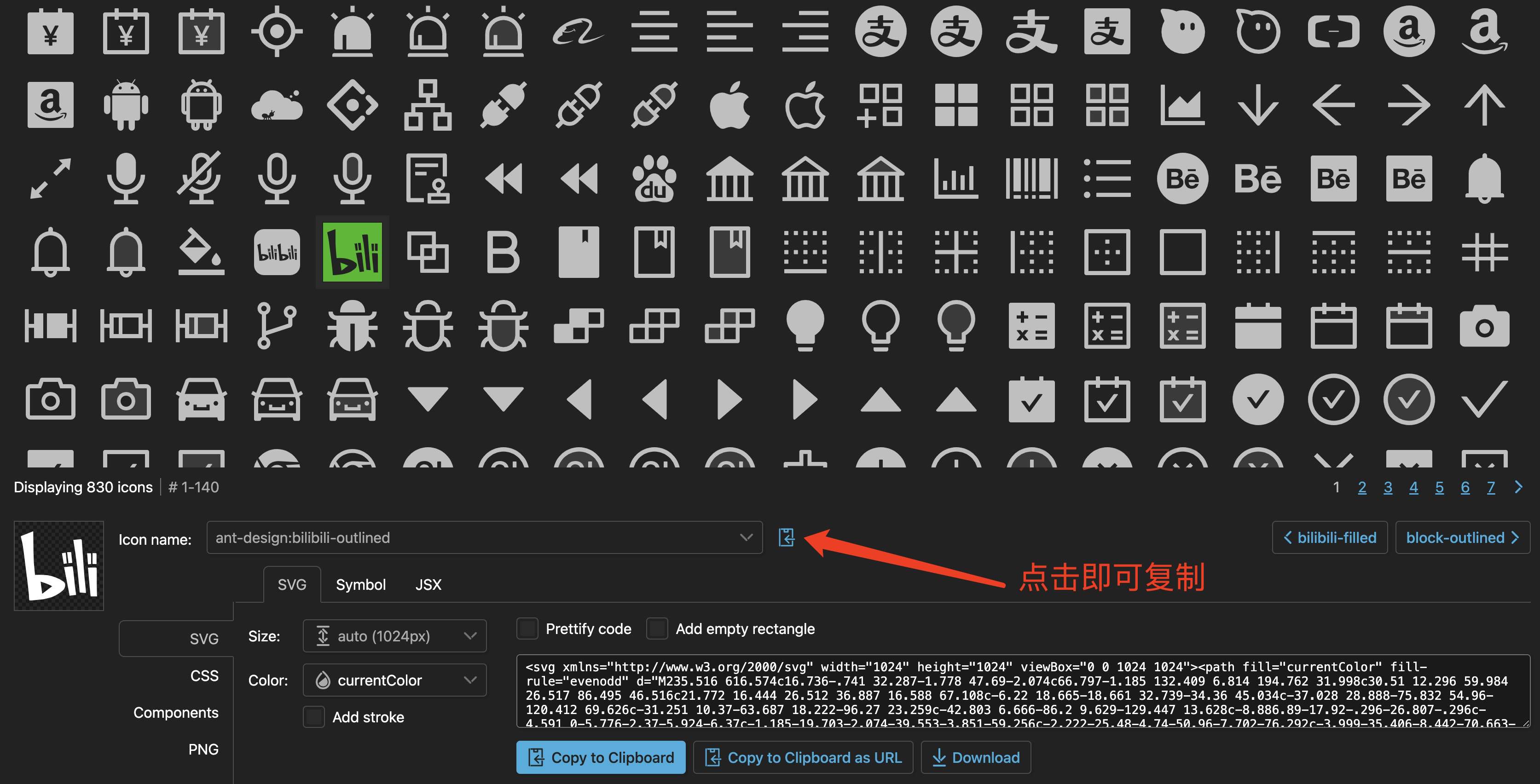1540x784 pixels.
Task: Toggle the Add stroke checkbox
Action: (314, 716)
